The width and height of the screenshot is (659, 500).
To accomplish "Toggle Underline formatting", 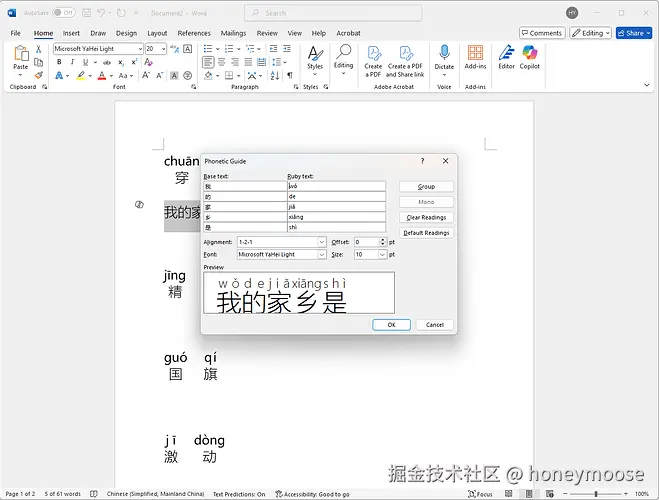I will 85,62.
